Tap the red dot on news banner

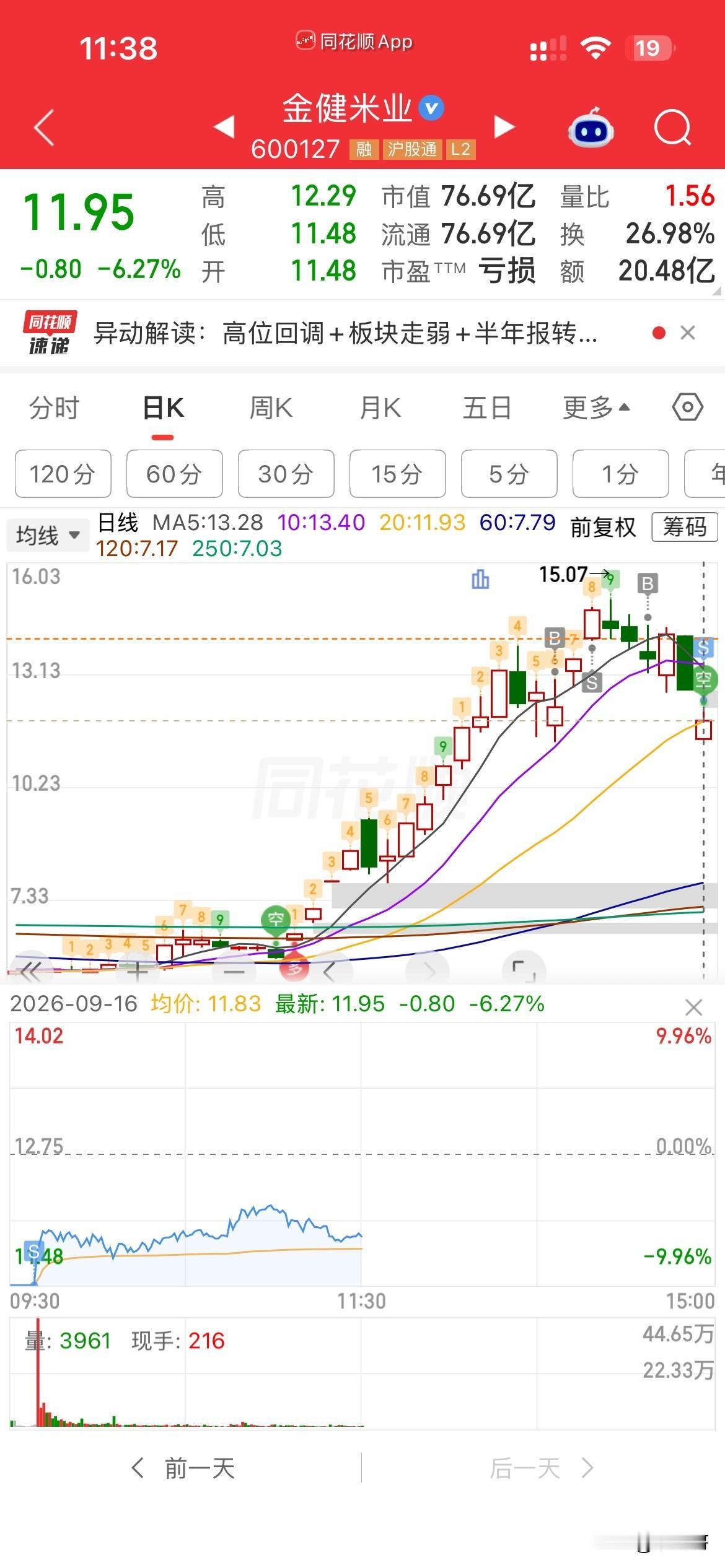pos(659,333)
